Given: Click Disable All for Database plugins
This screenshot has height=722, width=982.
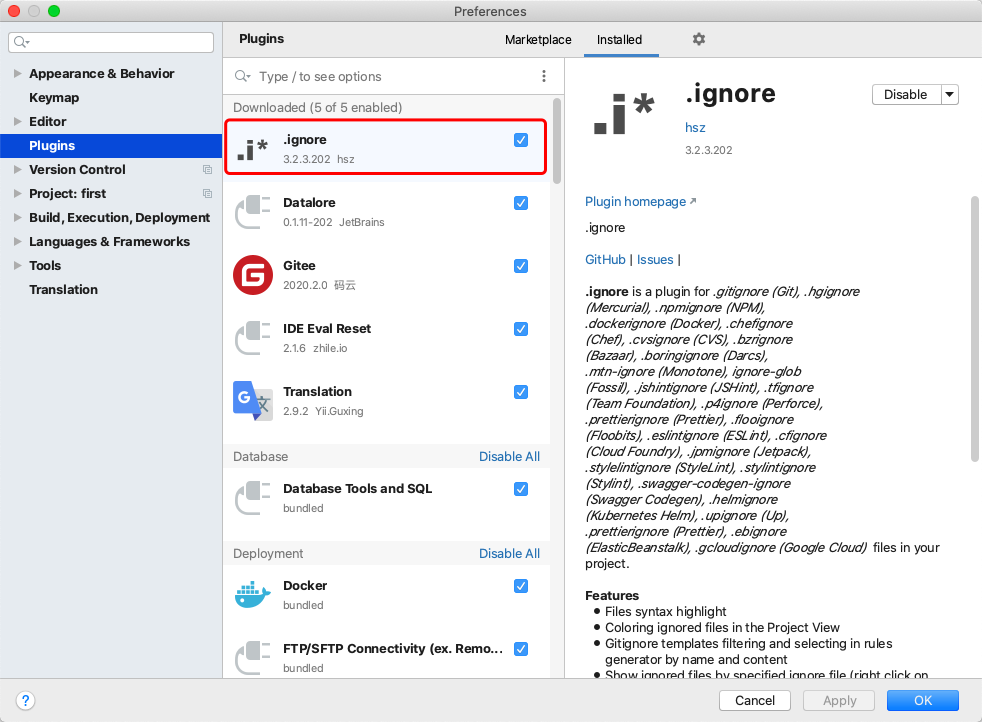Looking at the screenshot, I should [x=509, y=456].
